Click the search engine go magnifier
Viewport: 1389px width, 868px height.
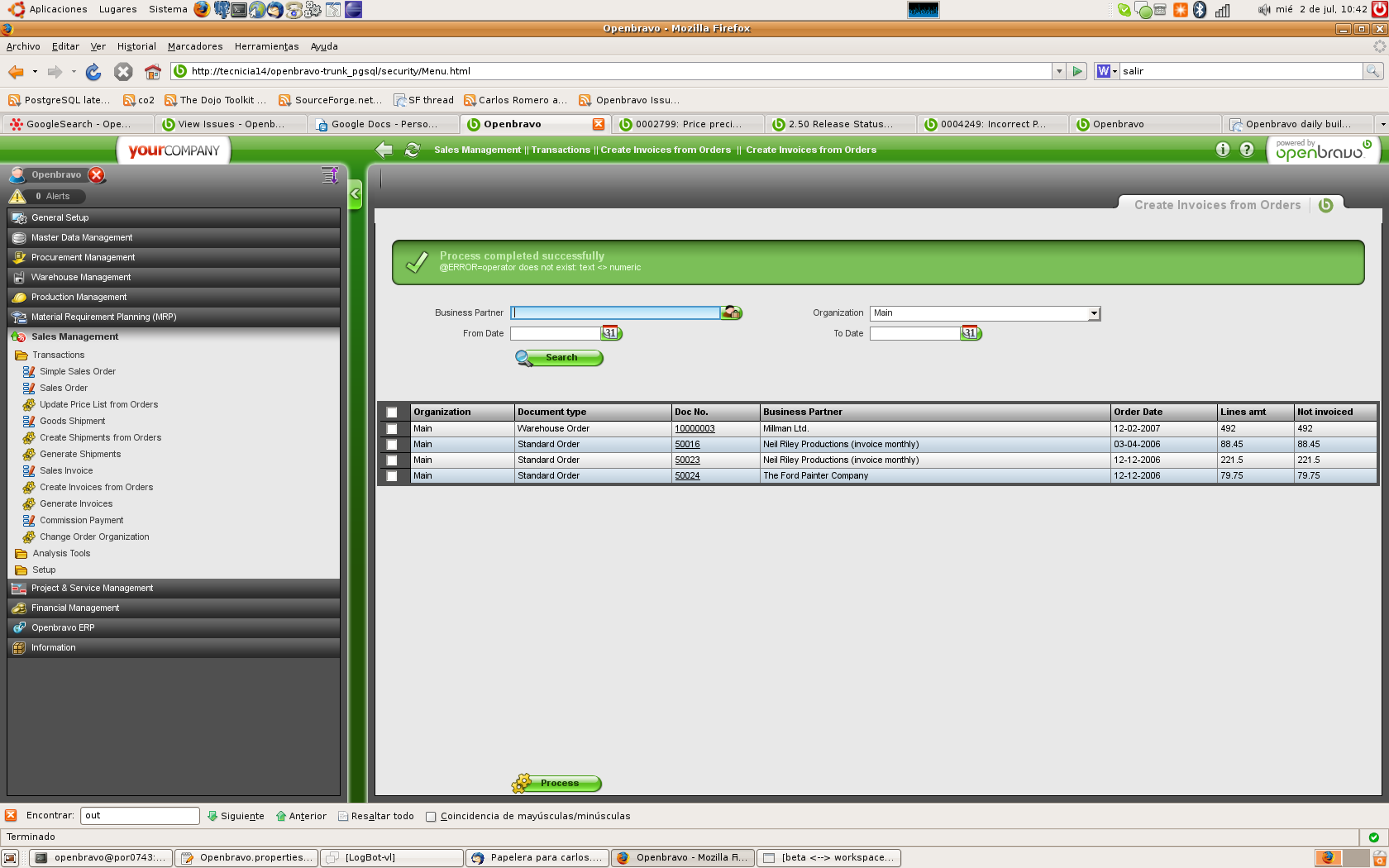tap(1372, 71)
